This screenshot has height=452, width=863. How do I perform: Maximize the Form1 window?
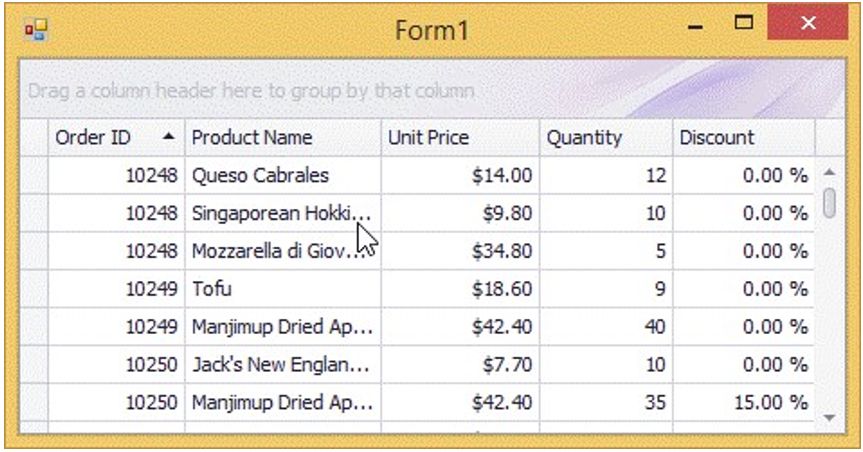tap(744, 23)
